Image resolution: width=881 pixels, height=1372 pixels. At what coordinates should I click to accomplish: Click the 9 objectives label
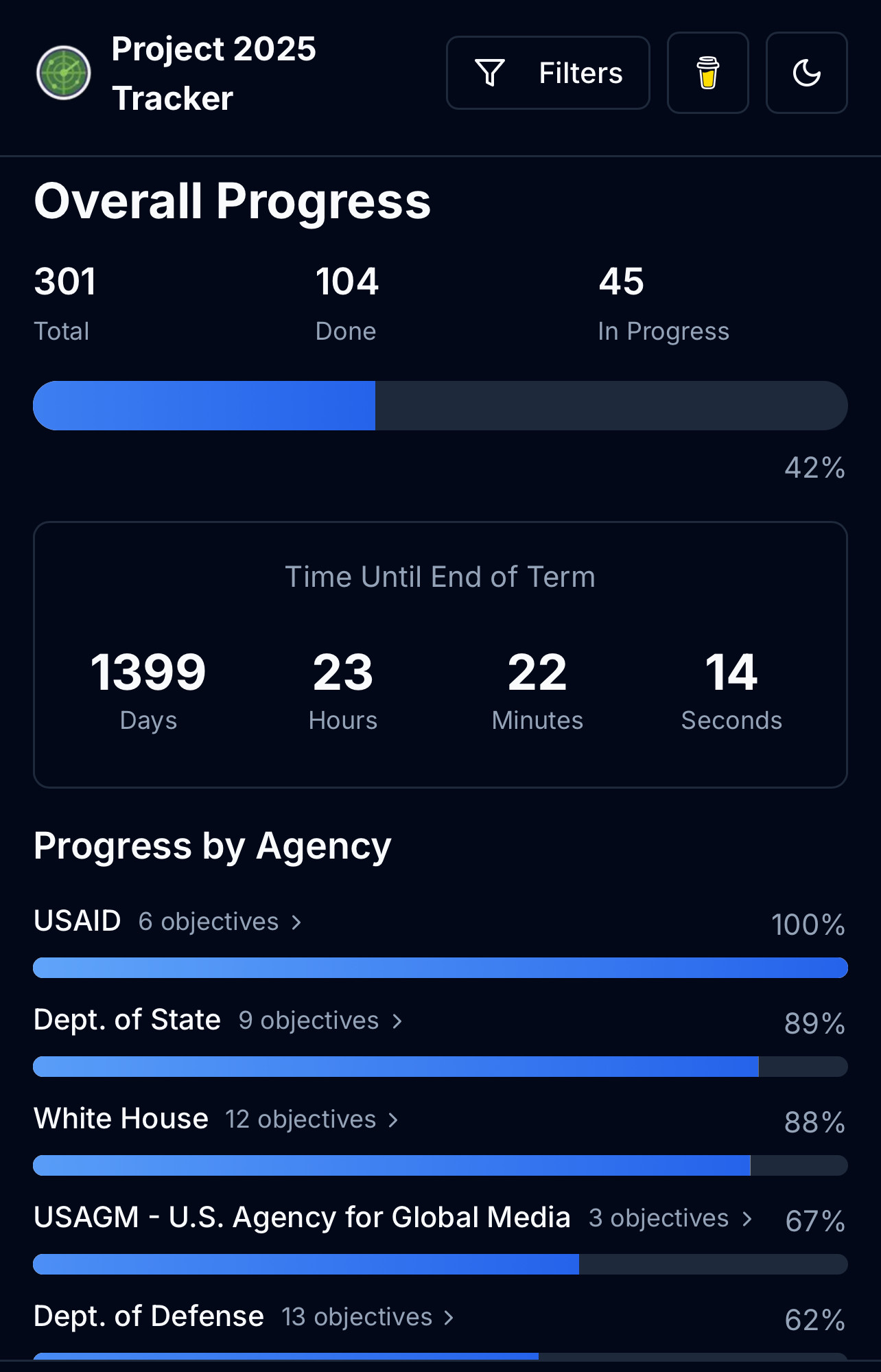click(x=309, y=1021)
